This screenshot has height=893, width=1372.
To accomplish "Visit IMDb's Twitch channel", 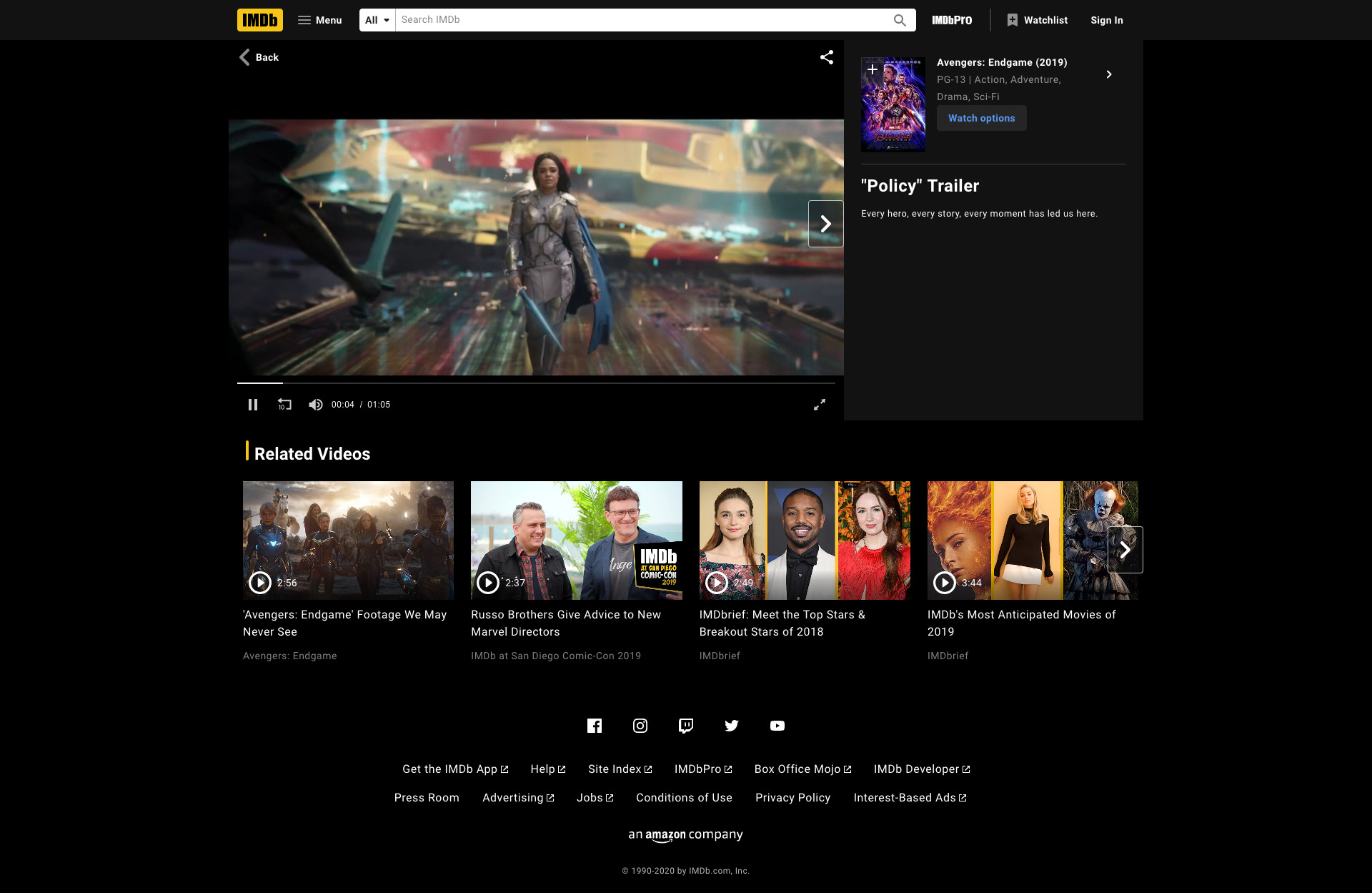I will coord(685,726).
